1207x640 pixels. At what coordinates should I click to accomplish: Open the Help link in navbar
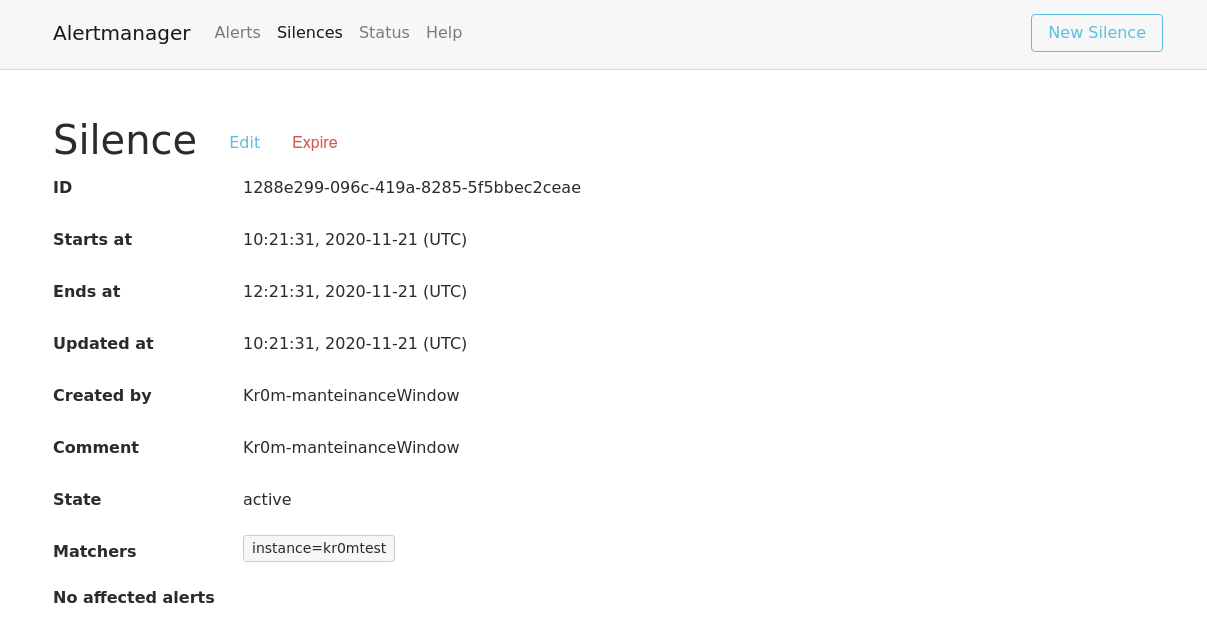[444, 33]
